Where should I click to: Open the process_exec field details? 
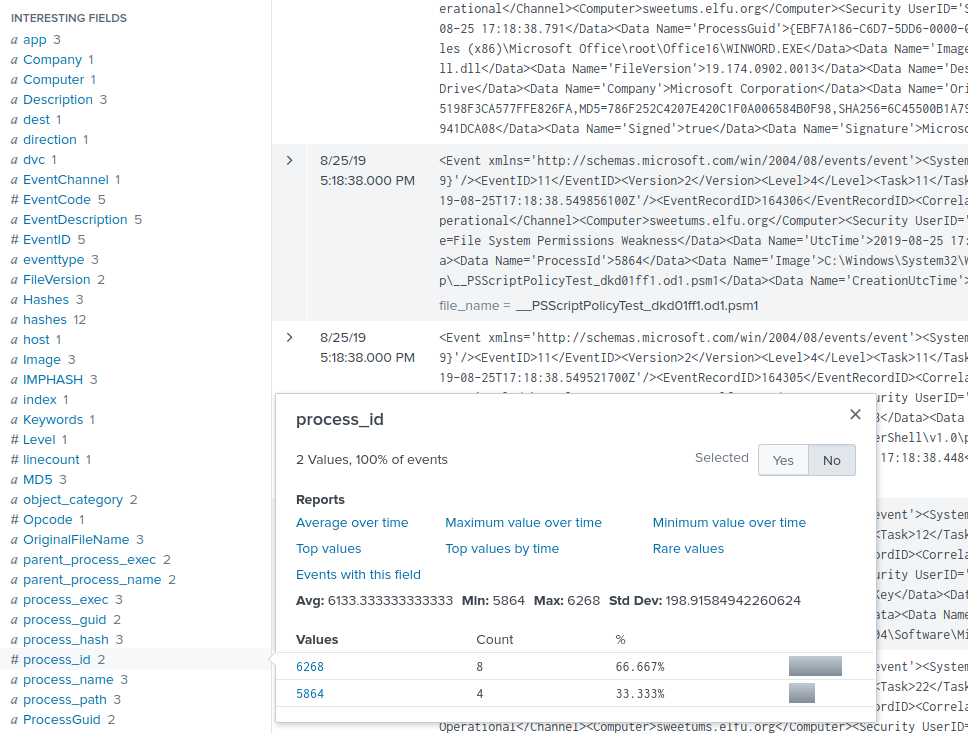point(65,599)
